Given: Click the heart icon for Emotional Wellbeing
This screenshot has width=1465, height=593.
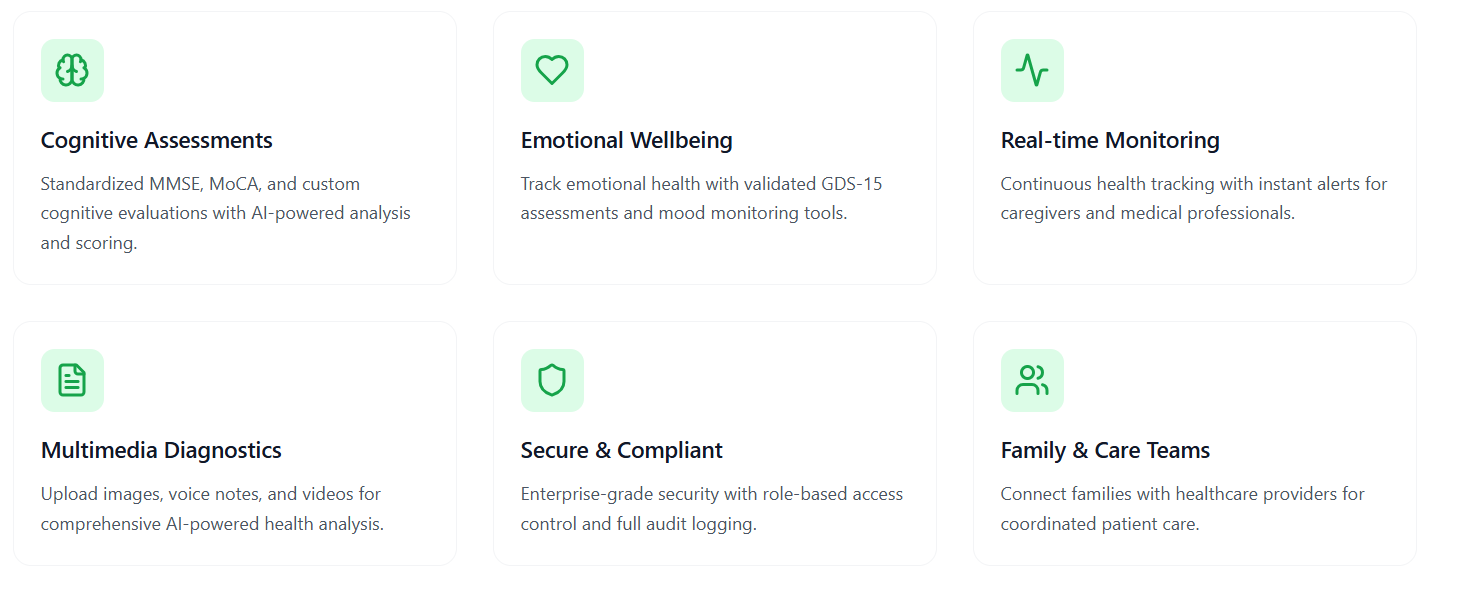Looking at the screenshot, I should click(551, 70).
